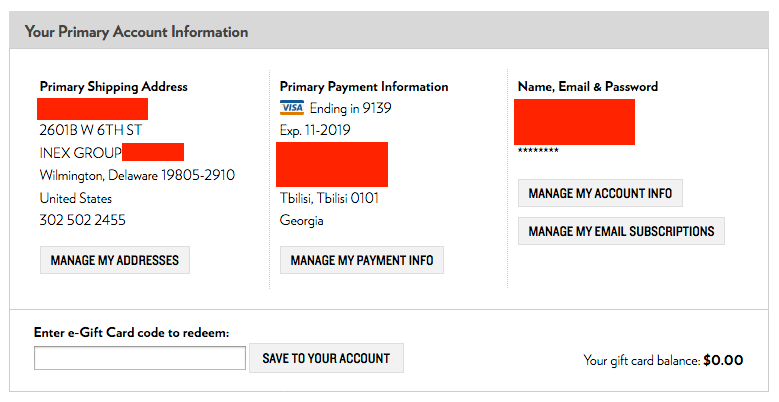Click the card ending in 9139 text
The height and width of the screenshot is (402, 779).
click(x=350, y=108)
